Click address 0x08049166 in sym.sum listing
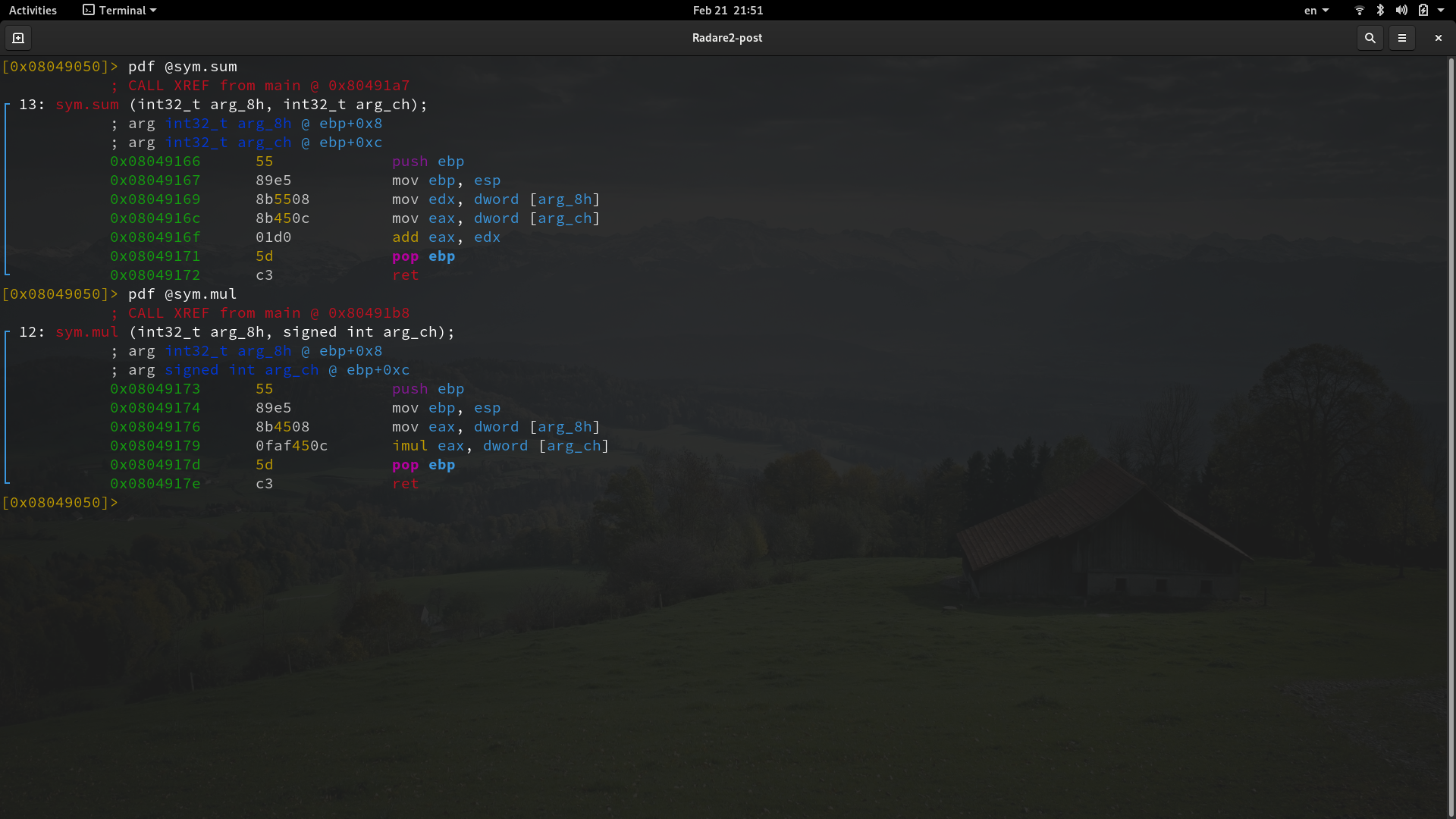The width and height of the screenshot is (1456, 819). pos(155,162)
